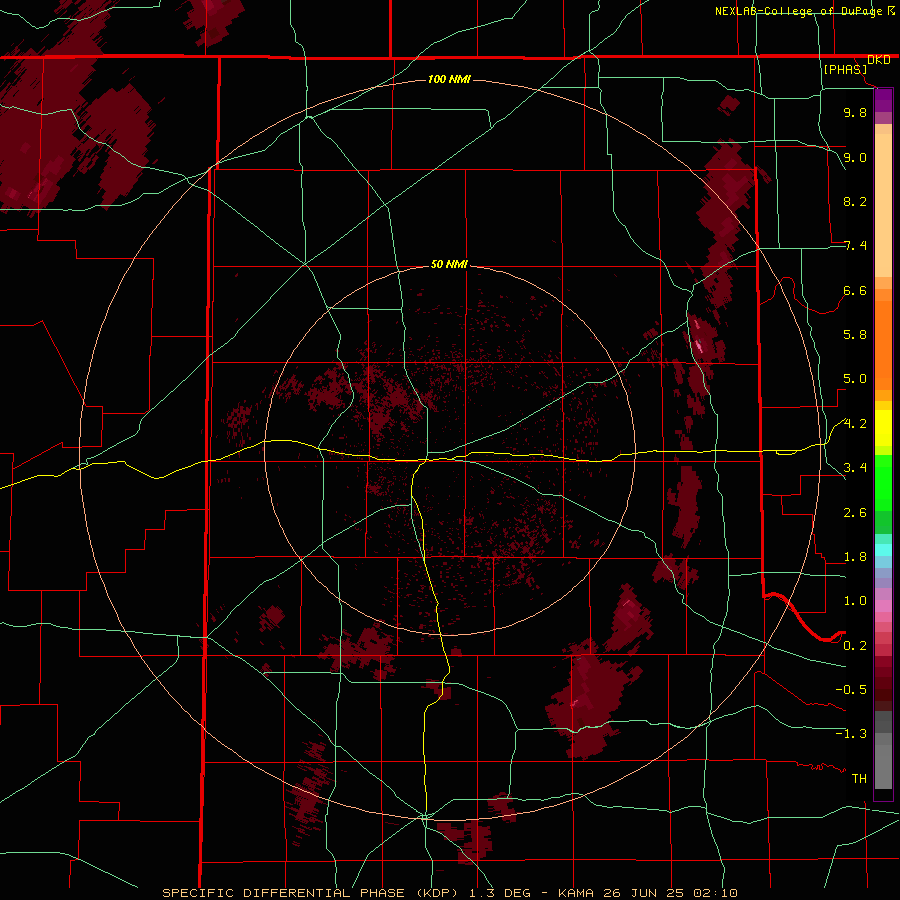Click the 100 NMI range ring label
This screenshot has width=900, height=900.
(449, 79)
